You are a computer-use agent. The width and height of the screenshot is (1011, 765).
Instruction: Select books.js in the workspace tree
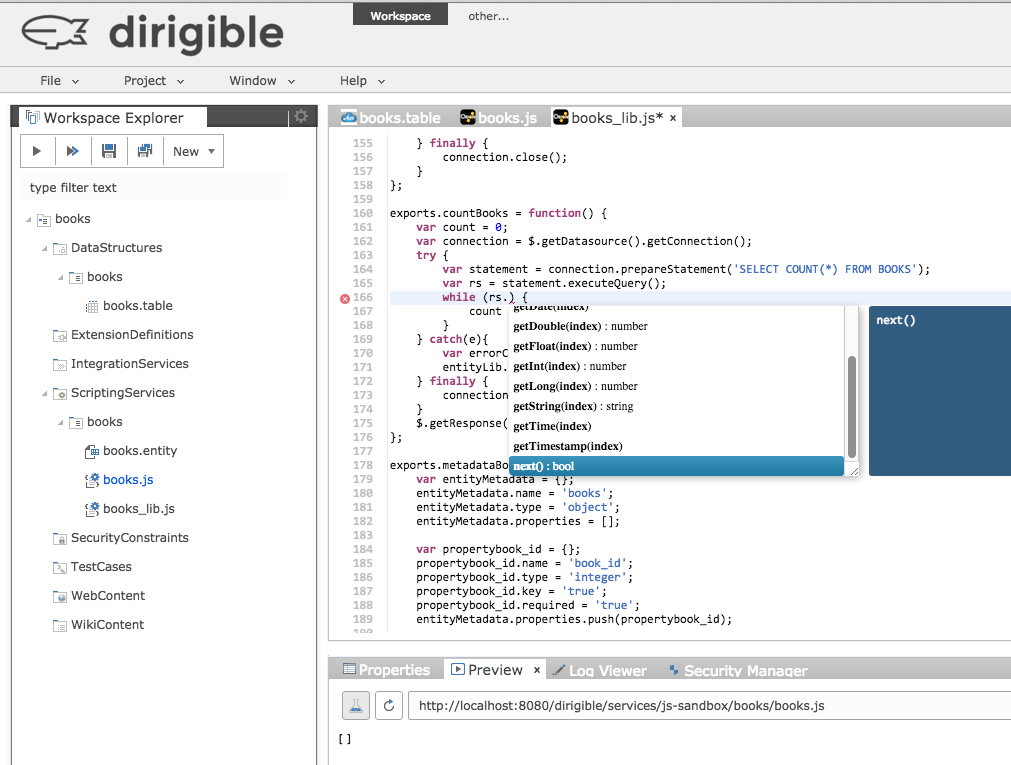pyautogui.click(x=128, y=480)
